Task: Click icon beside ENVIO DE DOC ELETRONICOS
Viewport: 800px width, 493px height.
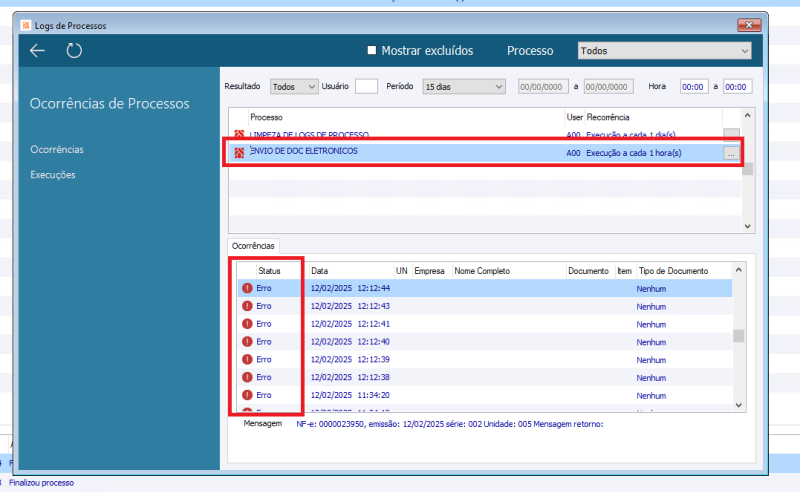Action: pyautogui.click(x=239, y=153)
